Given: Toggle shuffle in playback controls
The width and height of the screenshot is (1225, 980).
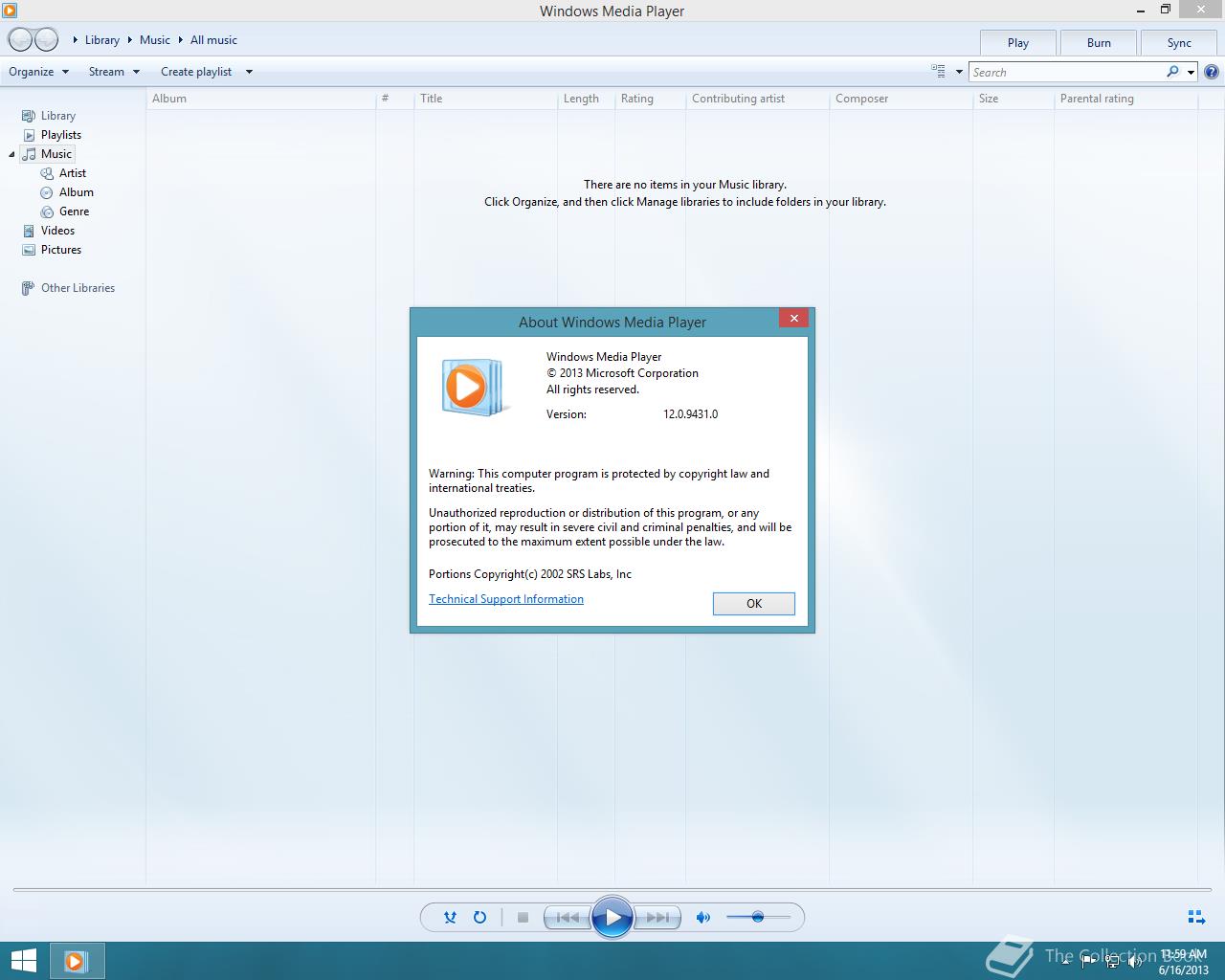Looking at the screenshot, I should 450,917.
